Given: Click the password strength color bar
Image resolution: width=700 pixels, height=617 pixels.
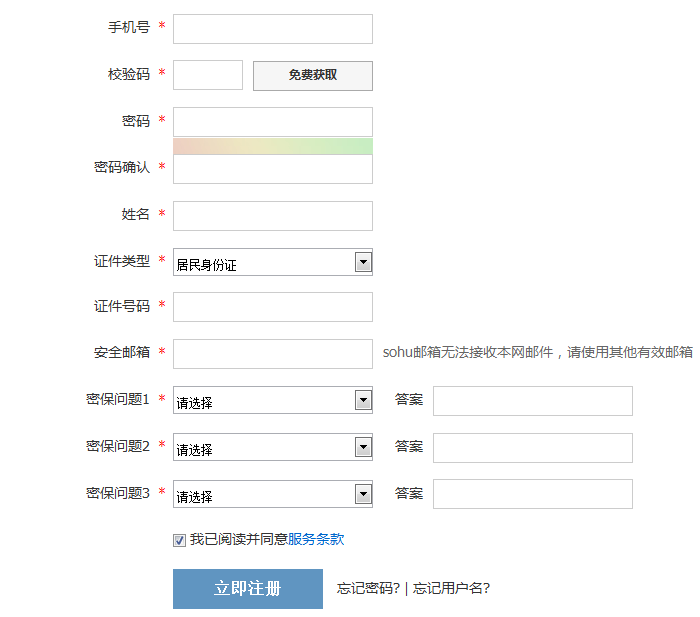Looking at the screenshot, I should click(x=272, y=147).
